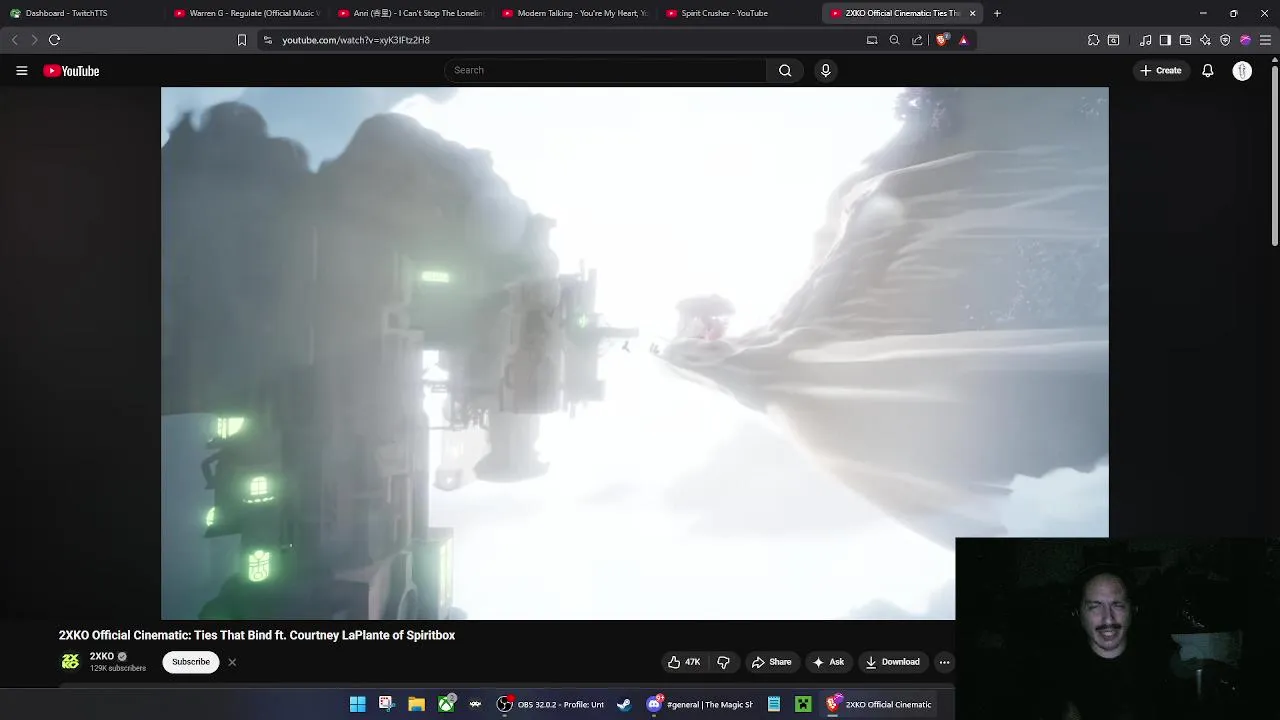
Task: Click the Create button
Action: (x=1161, y=71)
